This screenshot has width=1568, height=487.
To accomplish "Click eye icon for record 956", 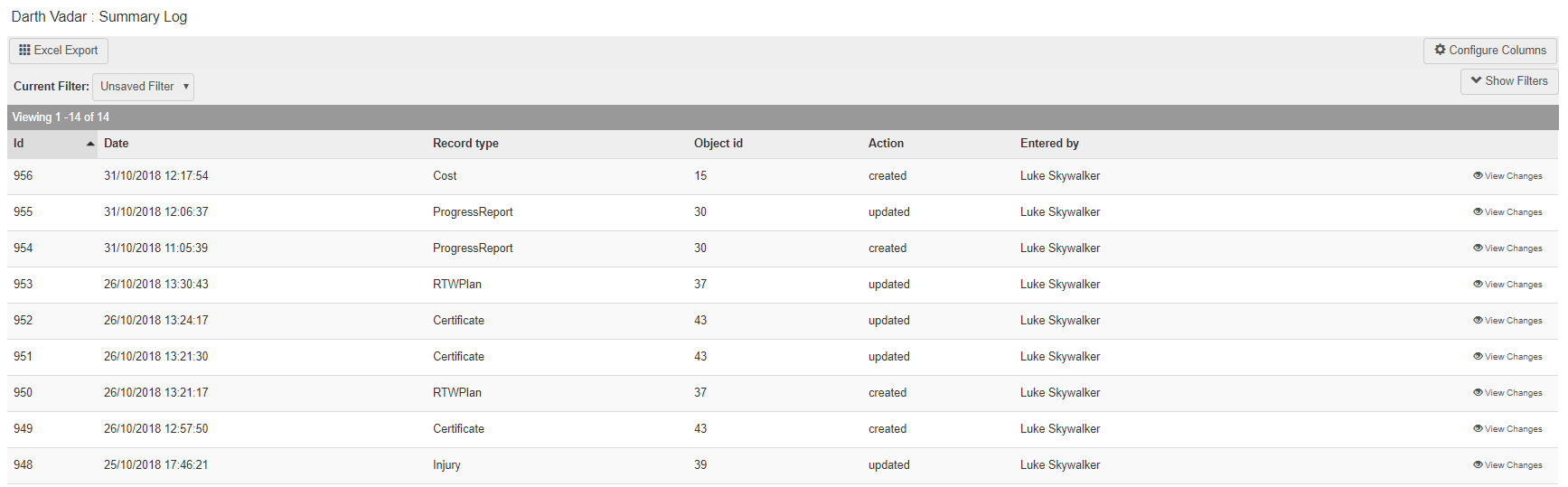I will 1478,176.
